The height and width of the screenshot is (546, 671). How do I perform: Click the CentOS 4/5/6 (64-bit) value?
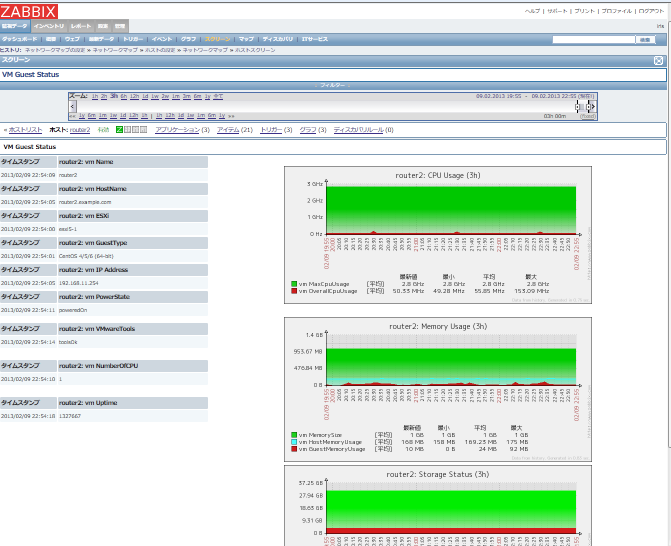pos(86,256)
